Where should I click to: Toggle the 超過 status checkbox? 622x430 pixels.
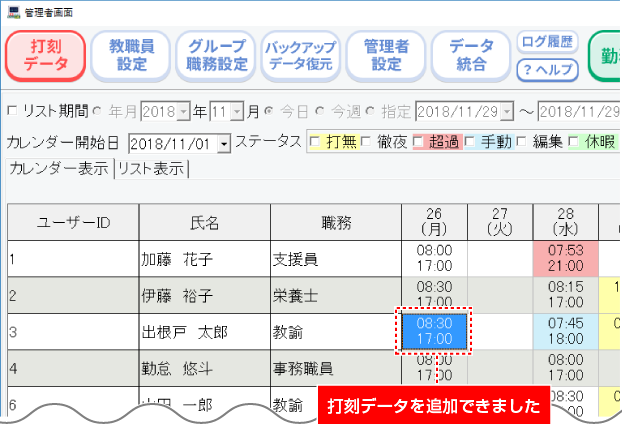(x=419, y=142)
